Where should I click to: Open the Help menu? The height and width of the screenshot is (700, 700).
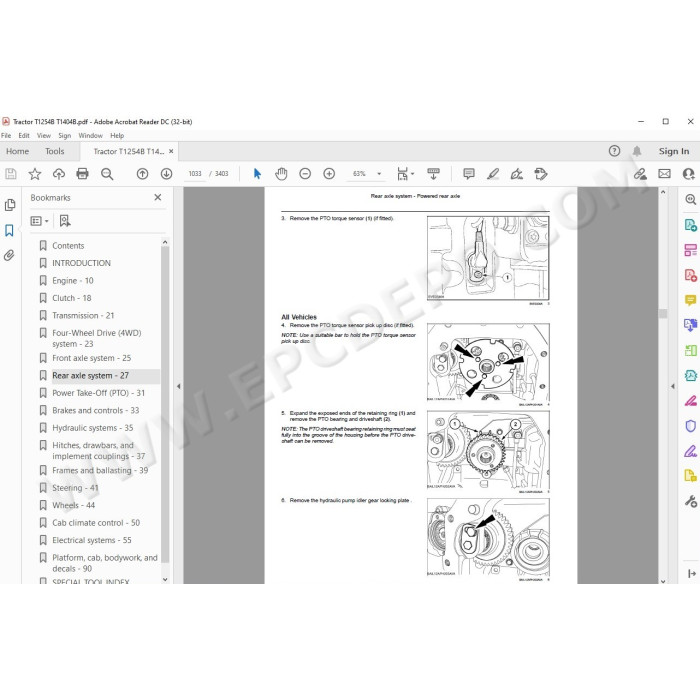pos(117,135)
